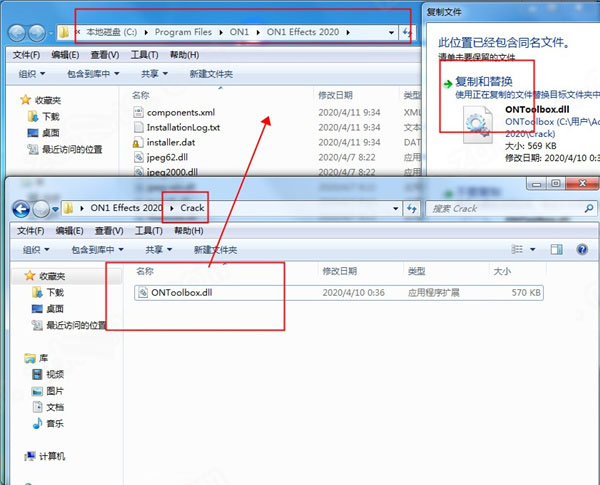Open 帮助(H) menu in Crack window
Screen dimensions: 600x485
[x=189, y=231]
